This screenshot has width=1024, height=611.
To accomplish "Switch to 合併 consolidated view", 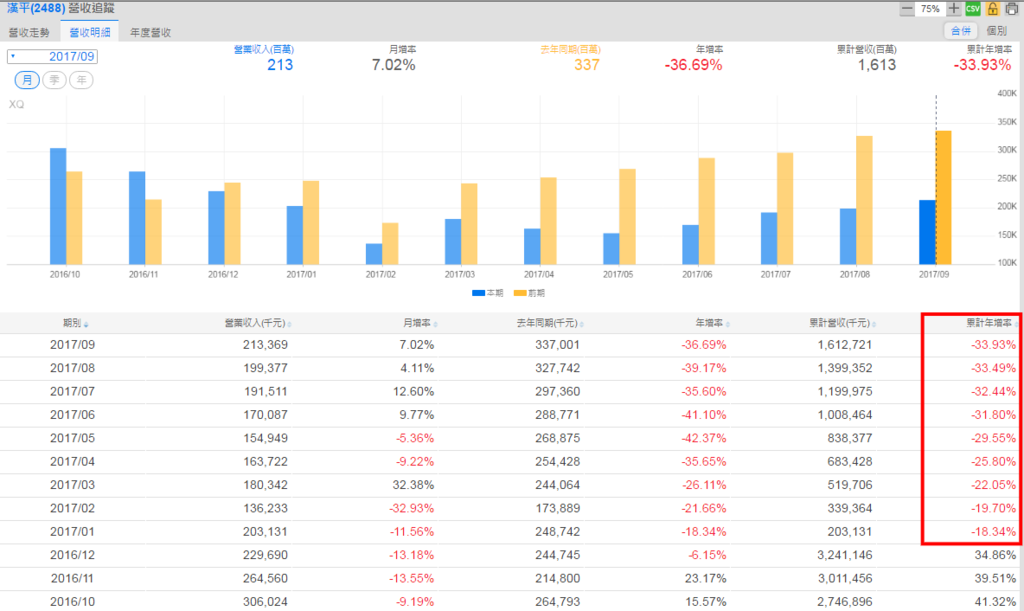I will point(960,31).
